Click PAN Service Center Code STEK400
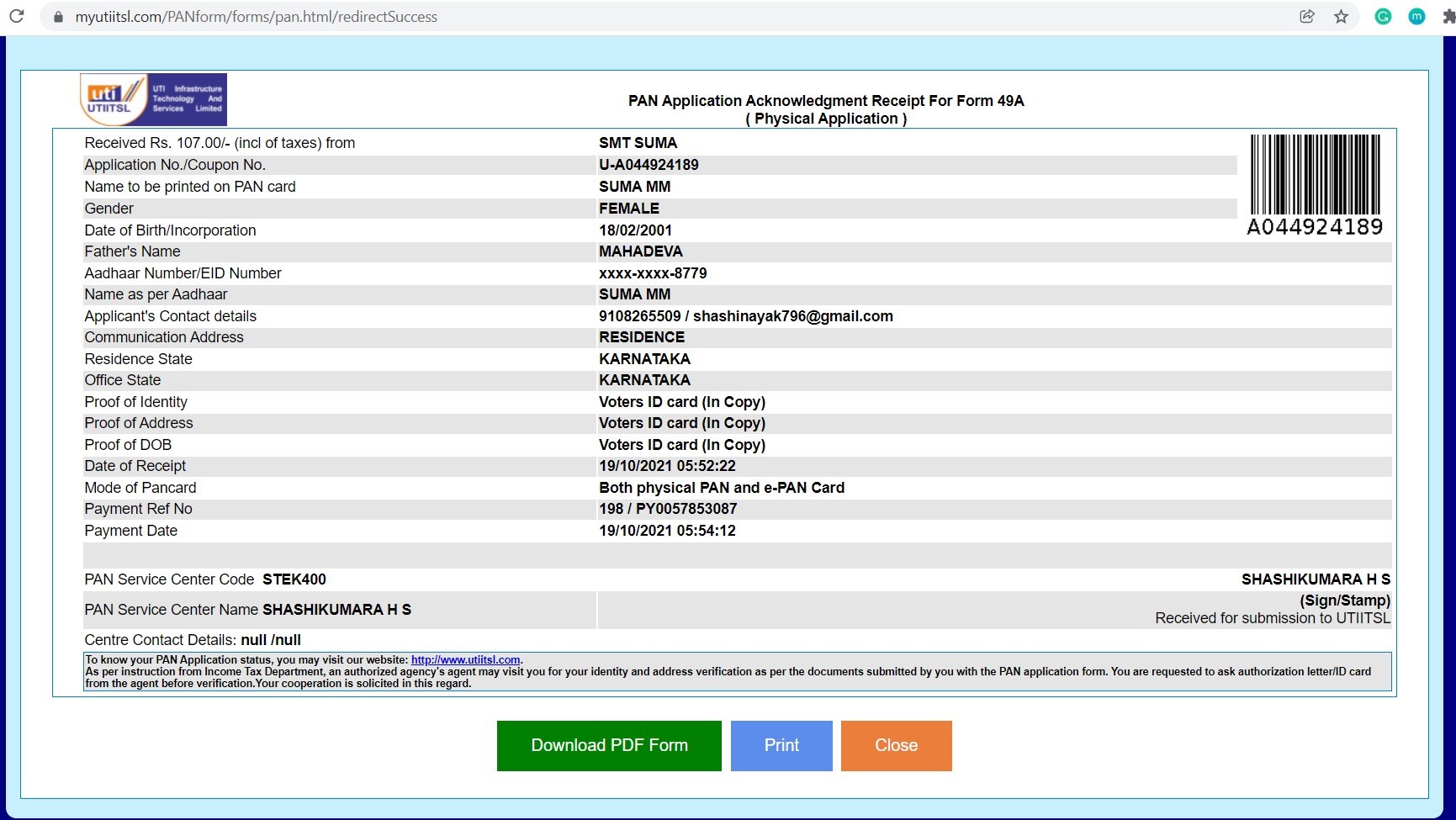This screenshot has width=1456, height=820. pyautogui.click(x=294, y=579)
